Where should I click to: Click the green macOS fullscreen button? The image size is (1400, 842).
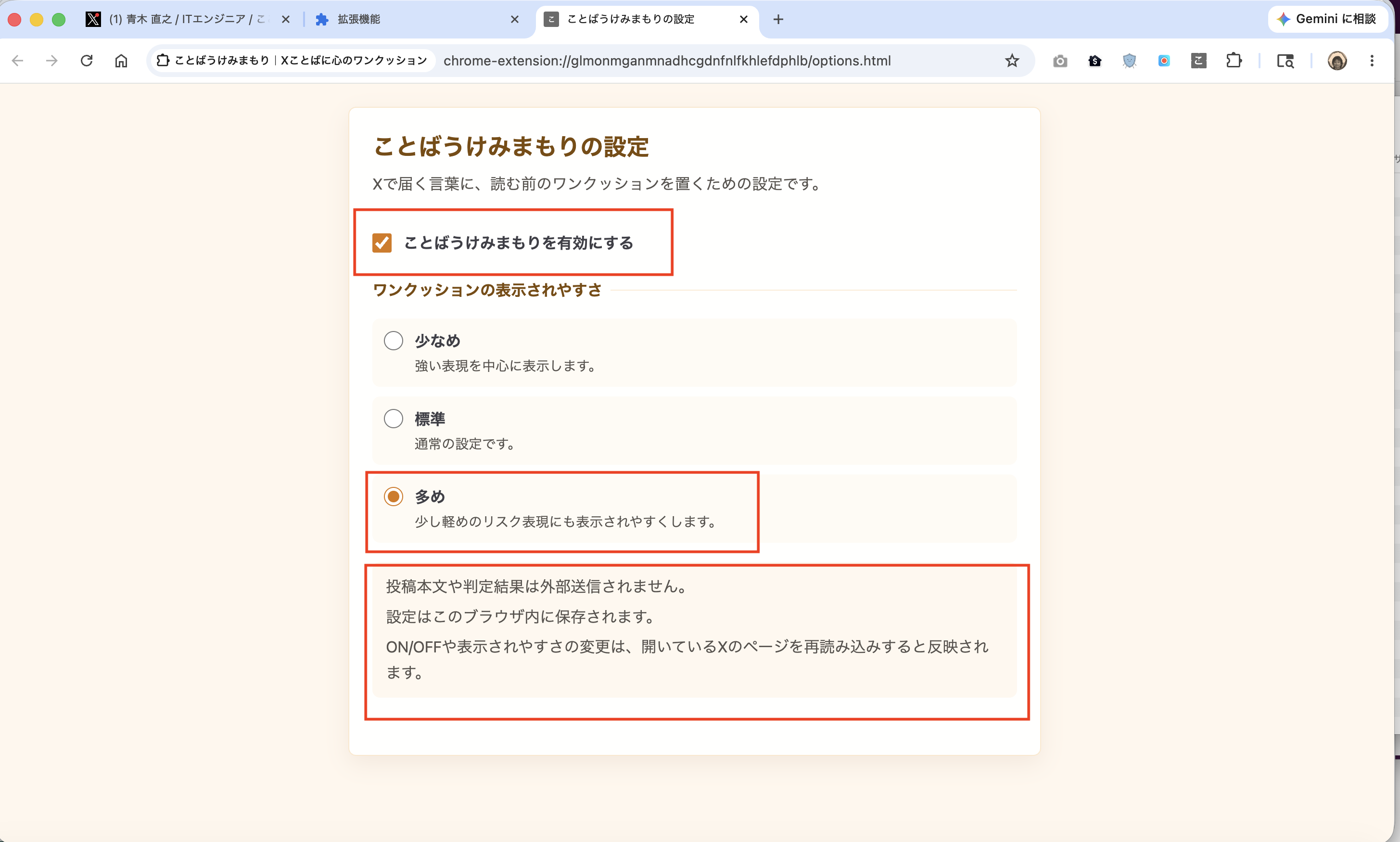click(x=58, y=19)
